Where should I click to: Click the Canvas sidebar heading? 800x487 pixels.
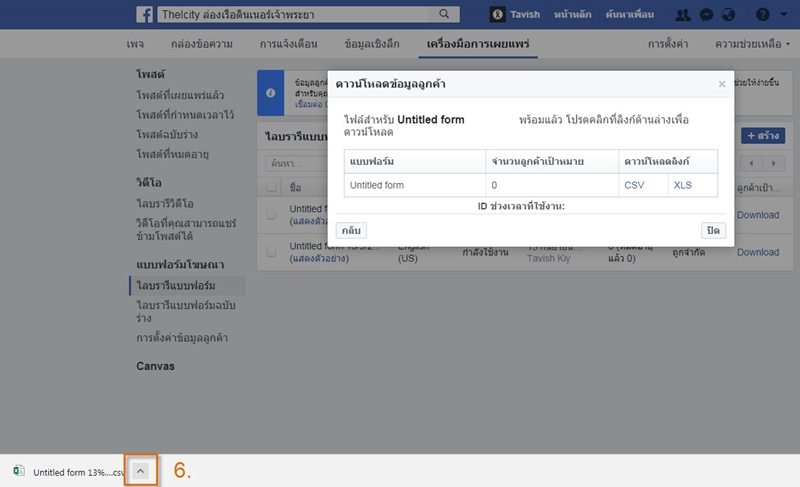tap(155, 366)
